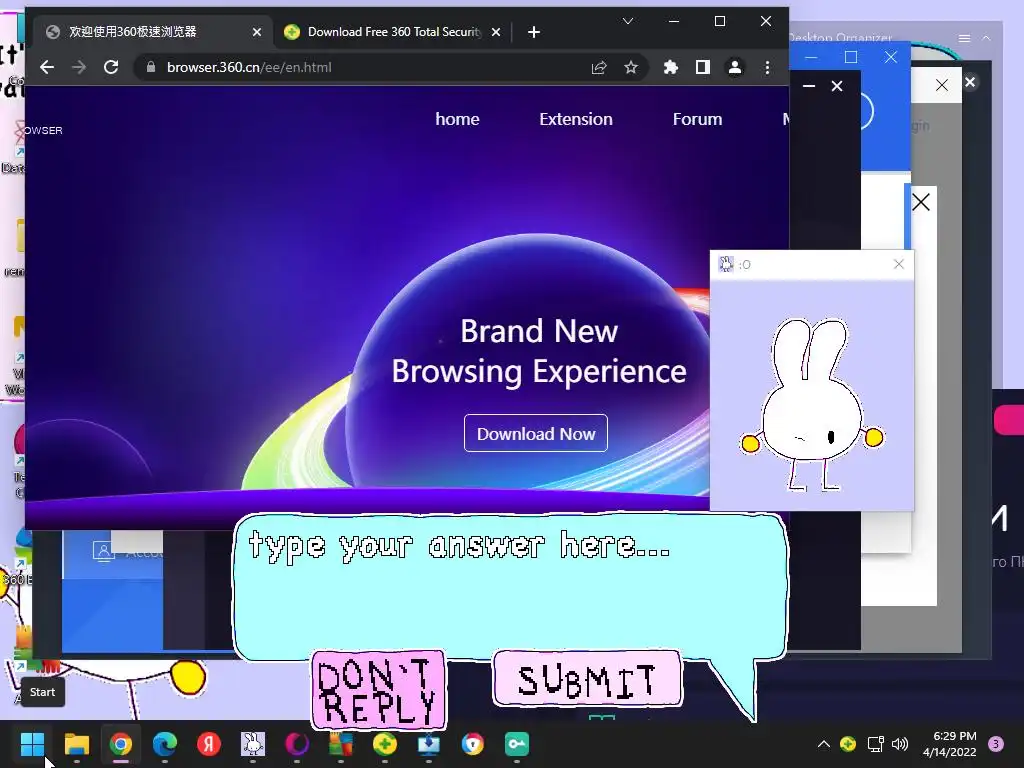This screenshot has width=1024, height=768.
Task: Open Opera GX purple ring taskbar icon
Action: 297,744
